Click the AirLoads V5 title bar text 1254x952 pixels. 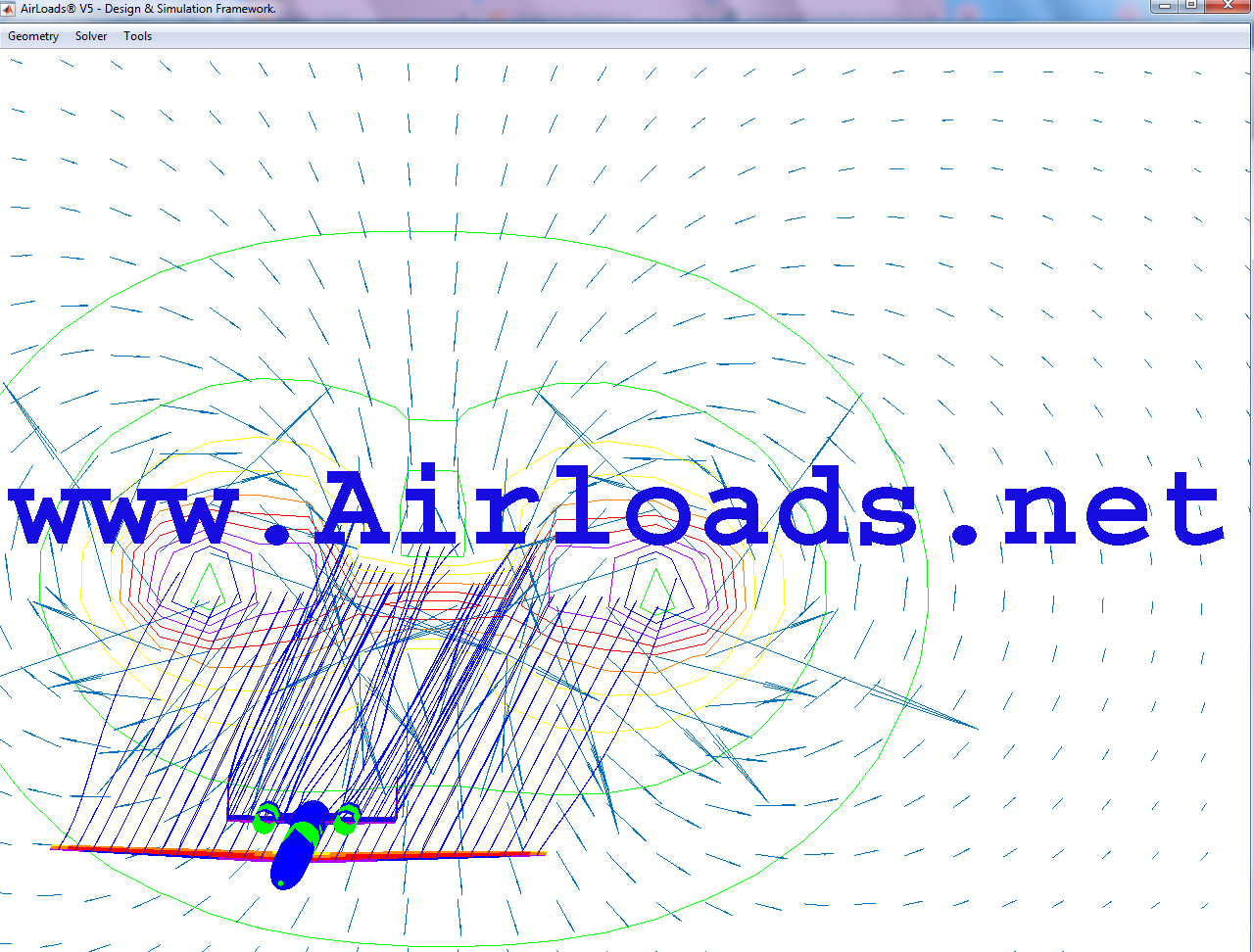coord(148,9)
